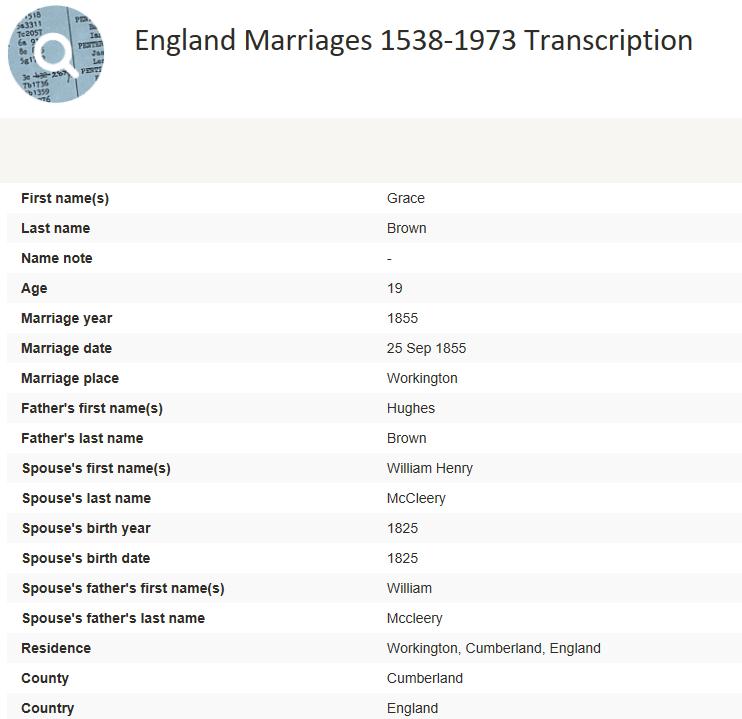The width and height of the screenshot is (742, 719).
Task: Click the Marriage place value Workington
Action: point(422,378)
